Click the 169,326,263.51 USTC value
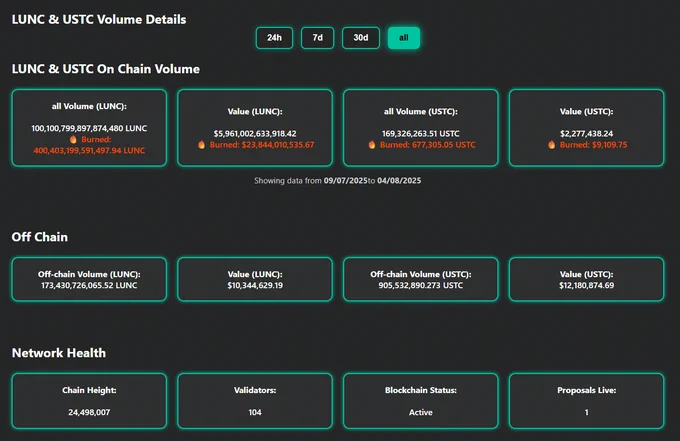Viewport: 680px width, 441px height. [x=421, y=134]
